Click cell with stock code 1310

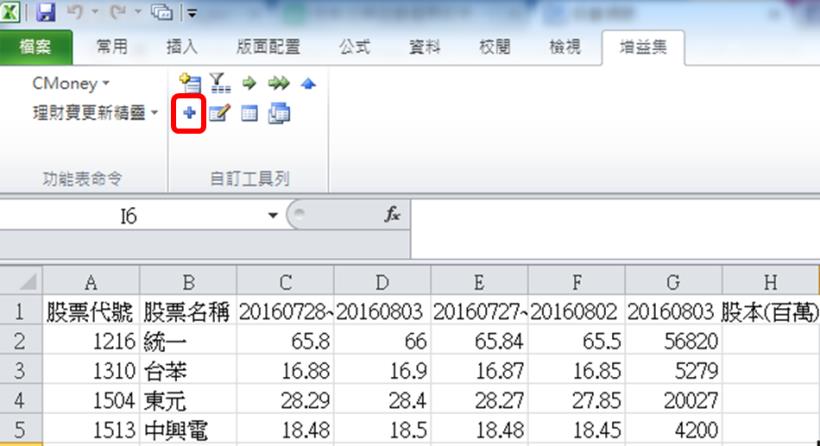91,370
